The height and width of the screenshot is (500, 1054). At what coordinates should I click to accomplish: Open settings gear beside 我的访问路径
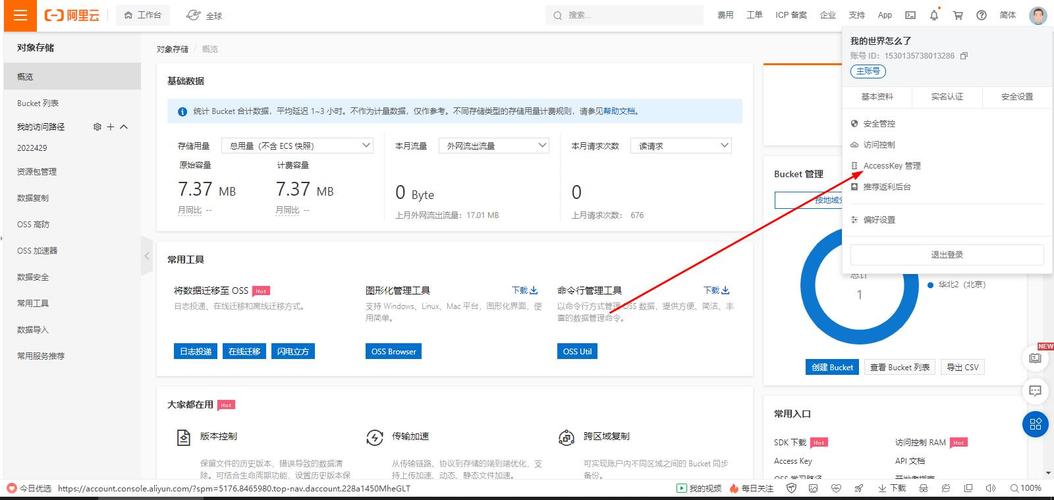pyautogui.click(x=97, y=126)
